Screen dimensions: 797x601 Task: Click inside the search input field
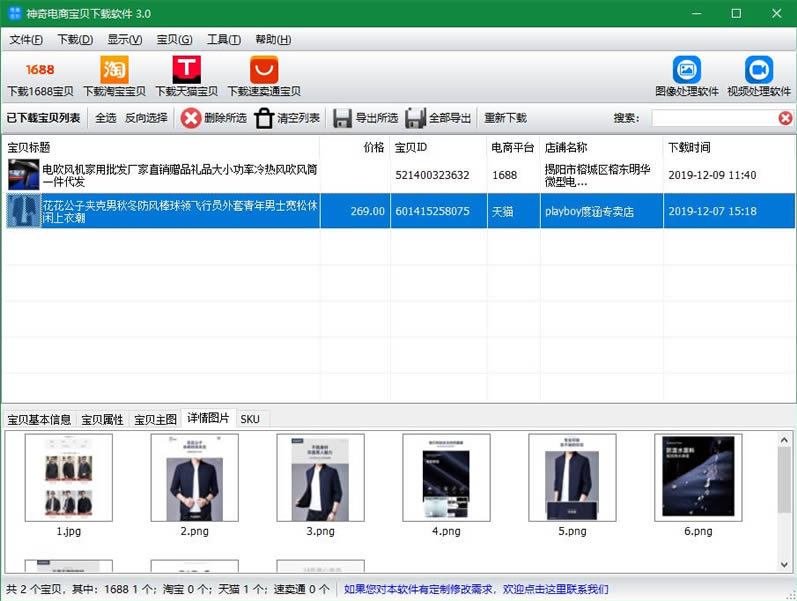click(x=714, y=118)
